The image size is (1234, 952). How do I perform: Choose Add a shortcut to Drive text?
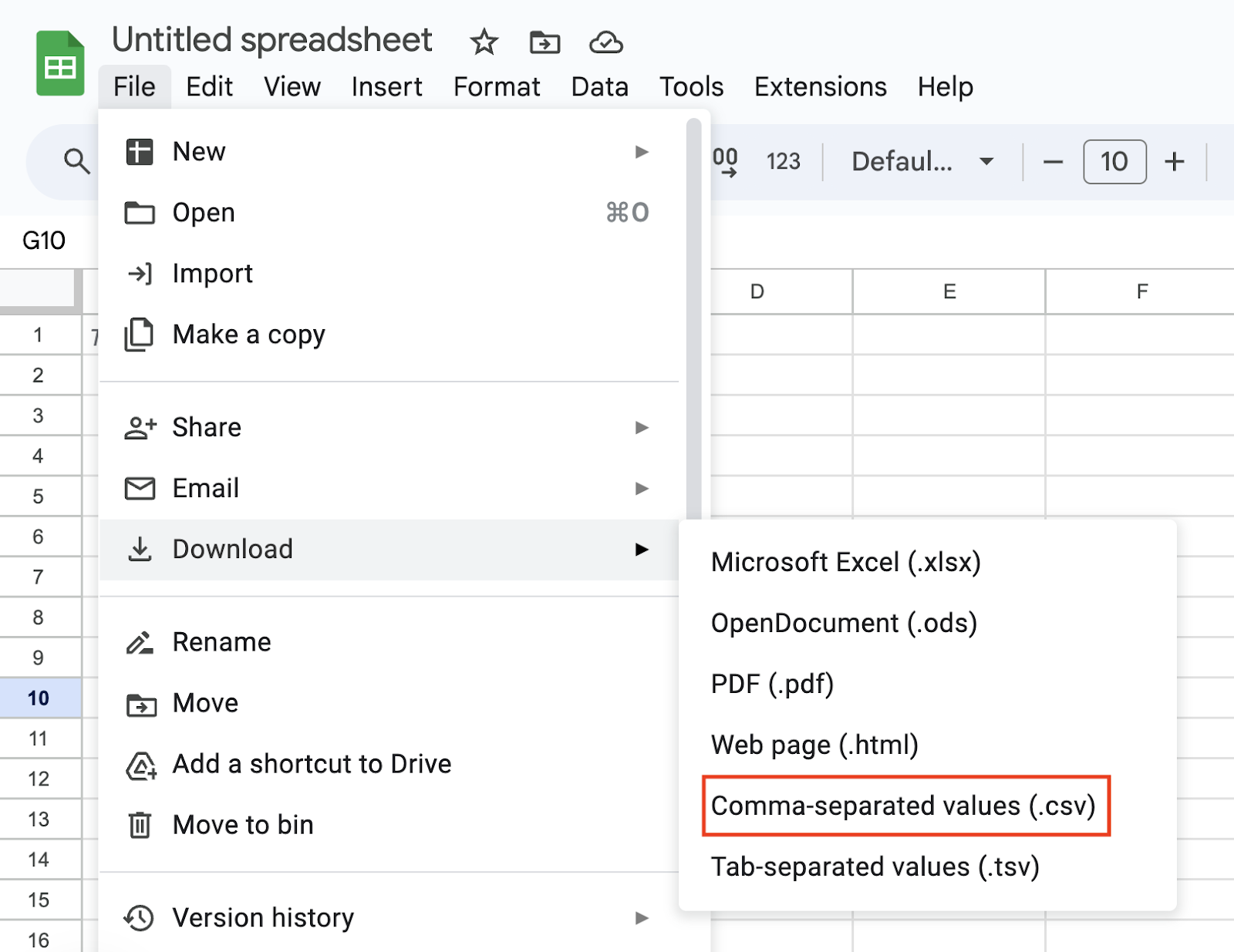(312, 764)
